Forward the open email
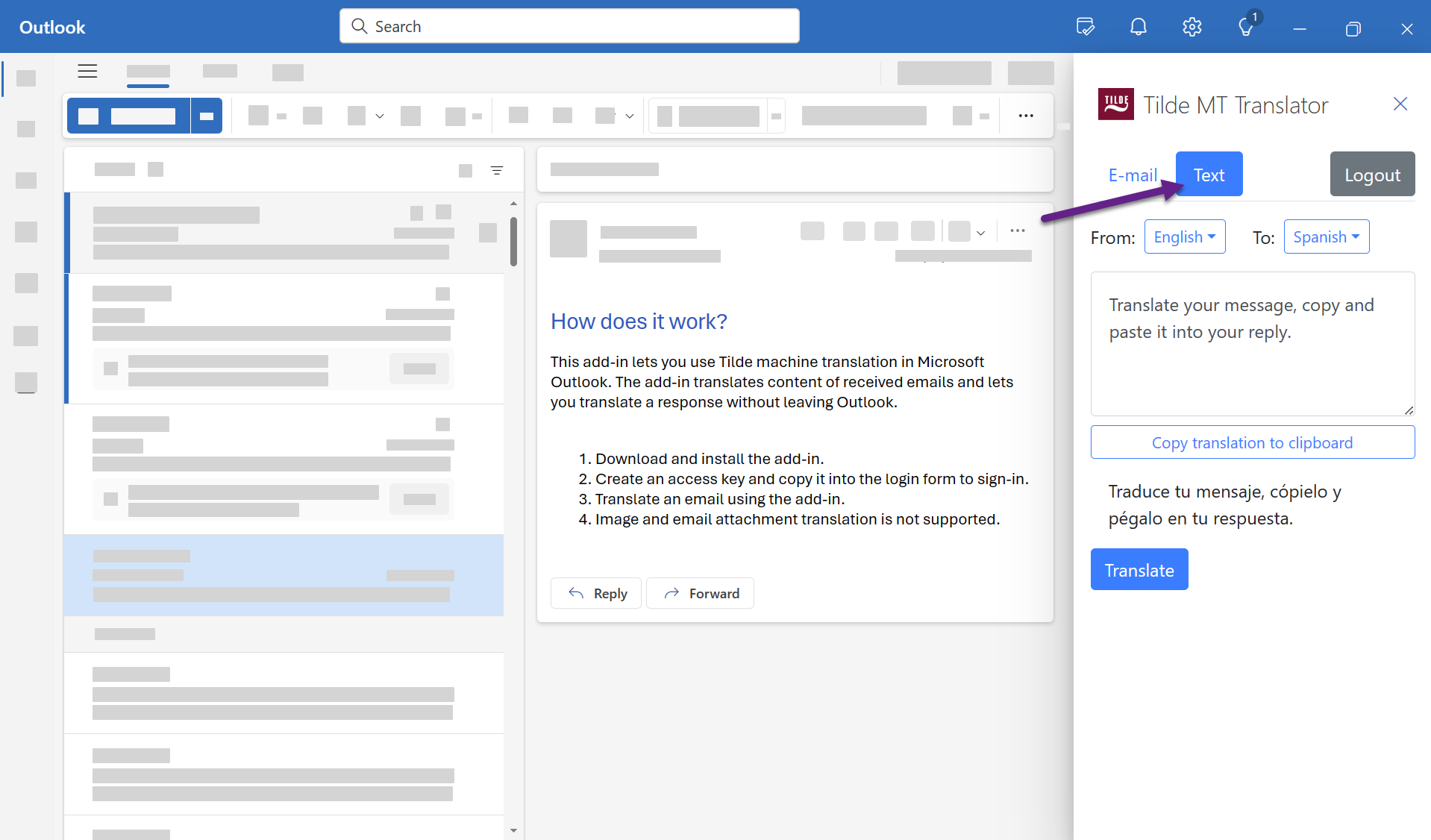 (700, 593)
